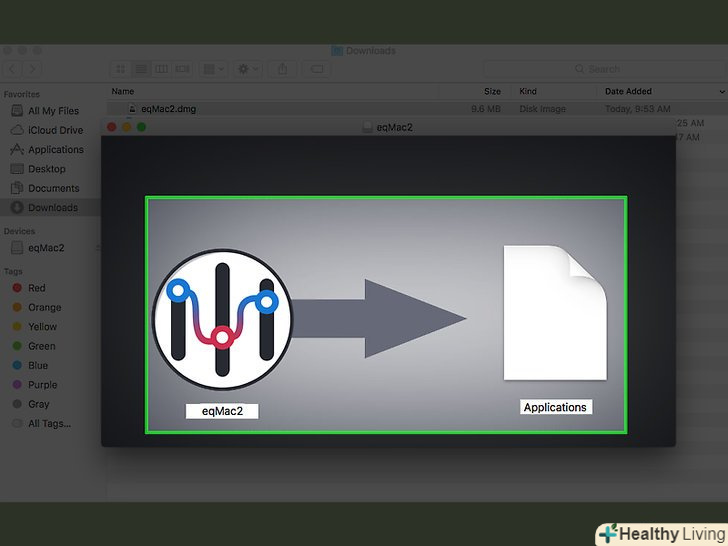Click the Desktop sidebar icon
Image resolution: width=728 pixels, height=546 pixels.
pos(17,169)
